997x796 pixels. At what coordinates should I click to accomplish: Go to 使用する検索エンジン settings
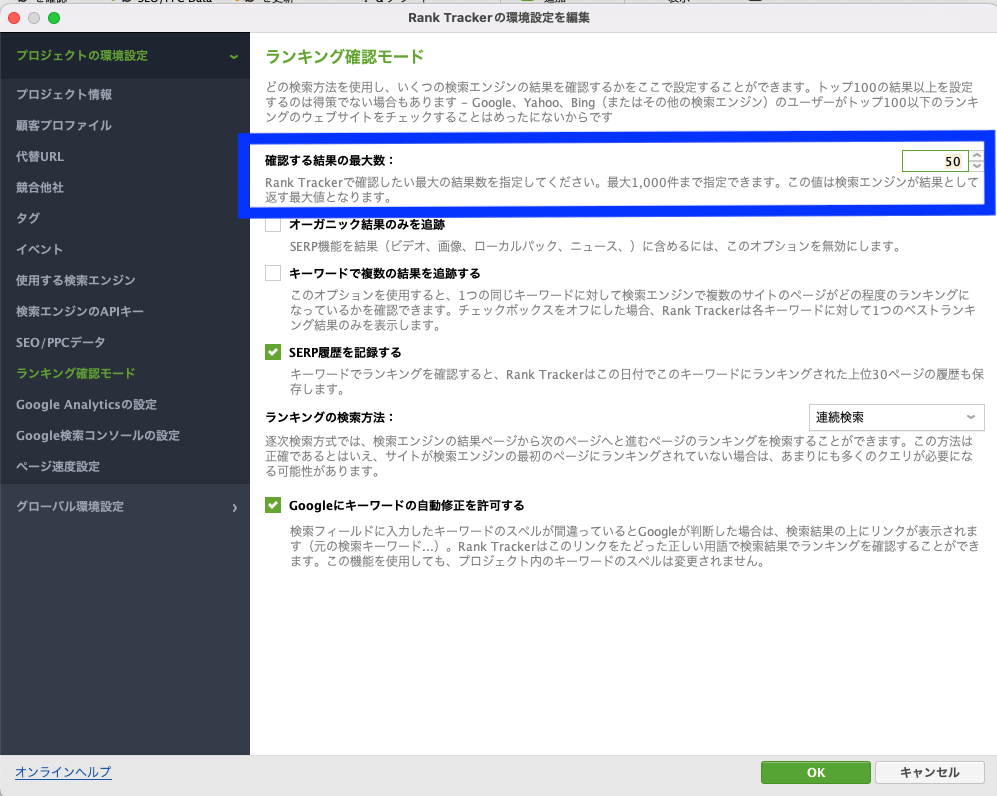[76, 280]
